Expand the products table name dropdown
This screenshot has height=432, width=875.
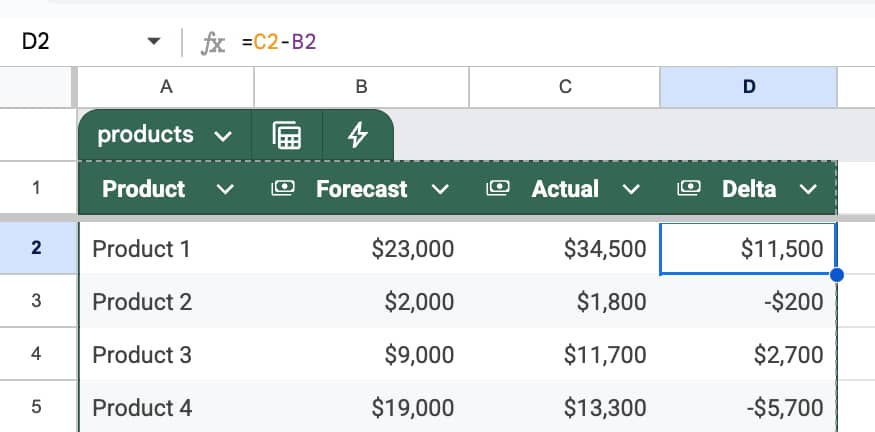[x=223, y=136]
